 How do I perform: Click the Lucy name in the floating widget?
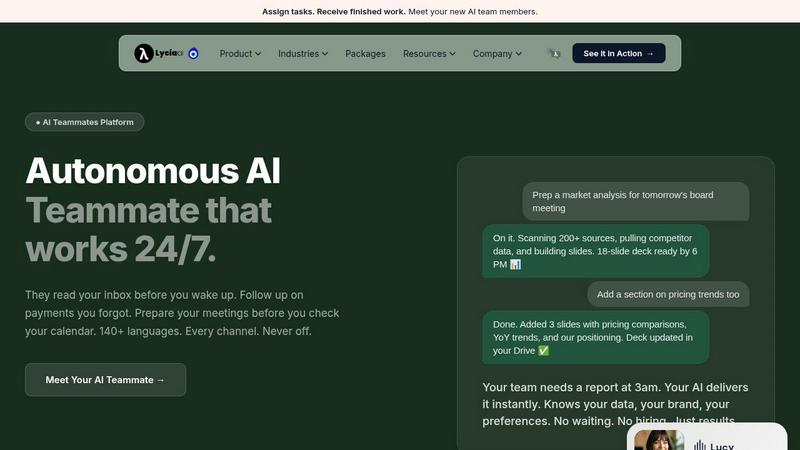click(x=721, y=446)
